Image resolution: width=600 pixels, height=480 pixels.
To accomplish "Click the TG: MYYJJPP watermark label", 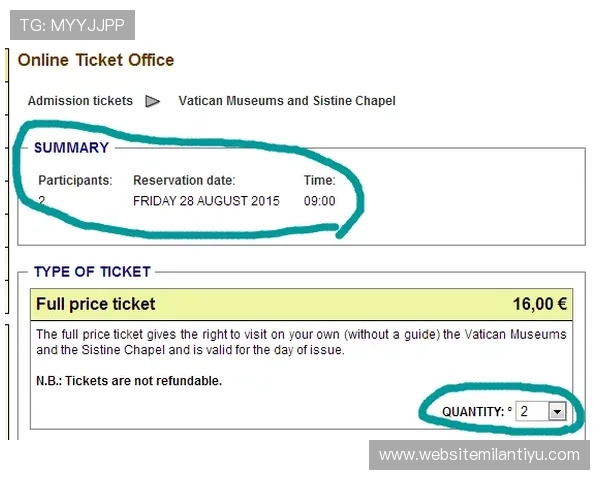I will tap(72, 25).
